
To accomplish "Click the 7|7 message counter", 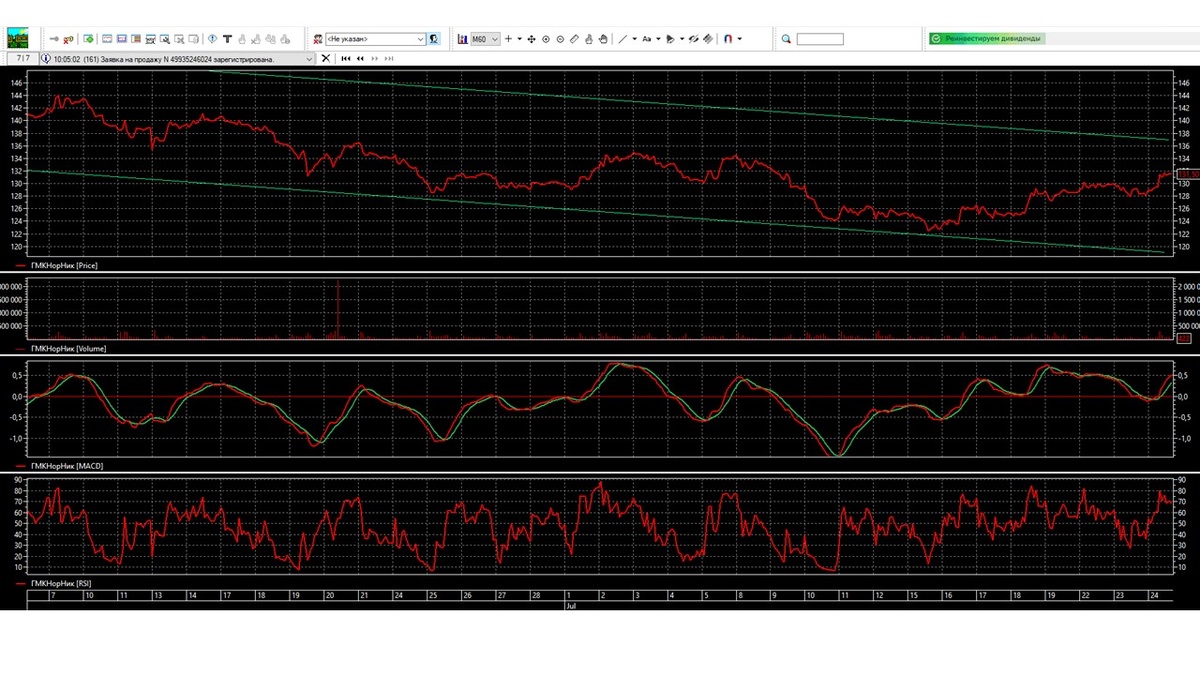I will [22, 58].
